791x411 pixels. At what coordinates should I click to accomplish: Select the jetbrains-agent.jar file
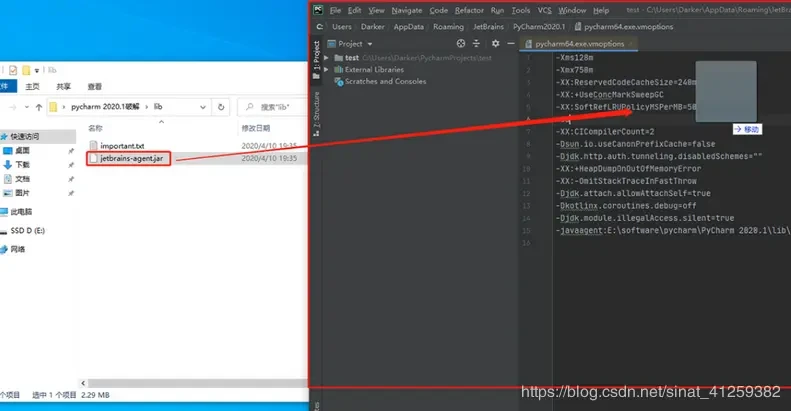tap(130, 159)
